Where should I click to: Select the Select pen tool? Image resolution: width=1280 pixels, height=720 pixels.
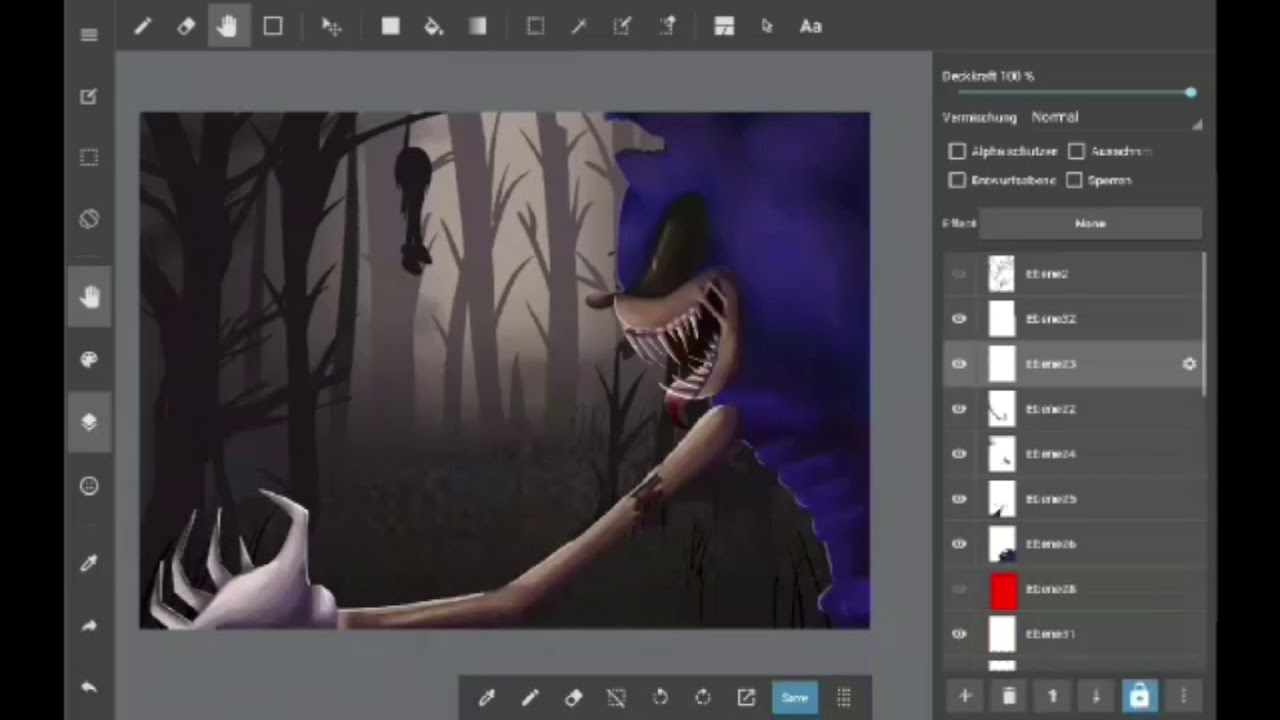pos(622,27)
